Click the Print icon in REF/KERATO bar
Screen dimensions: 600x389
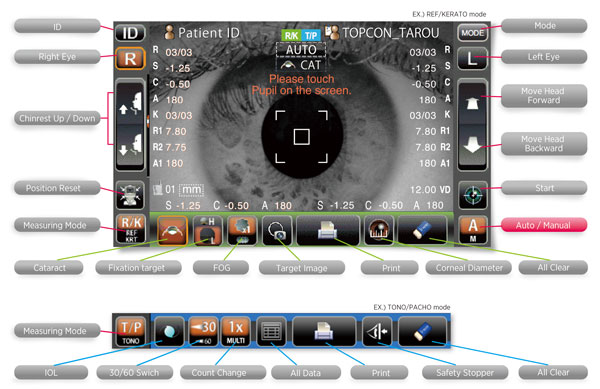point(328,230)
